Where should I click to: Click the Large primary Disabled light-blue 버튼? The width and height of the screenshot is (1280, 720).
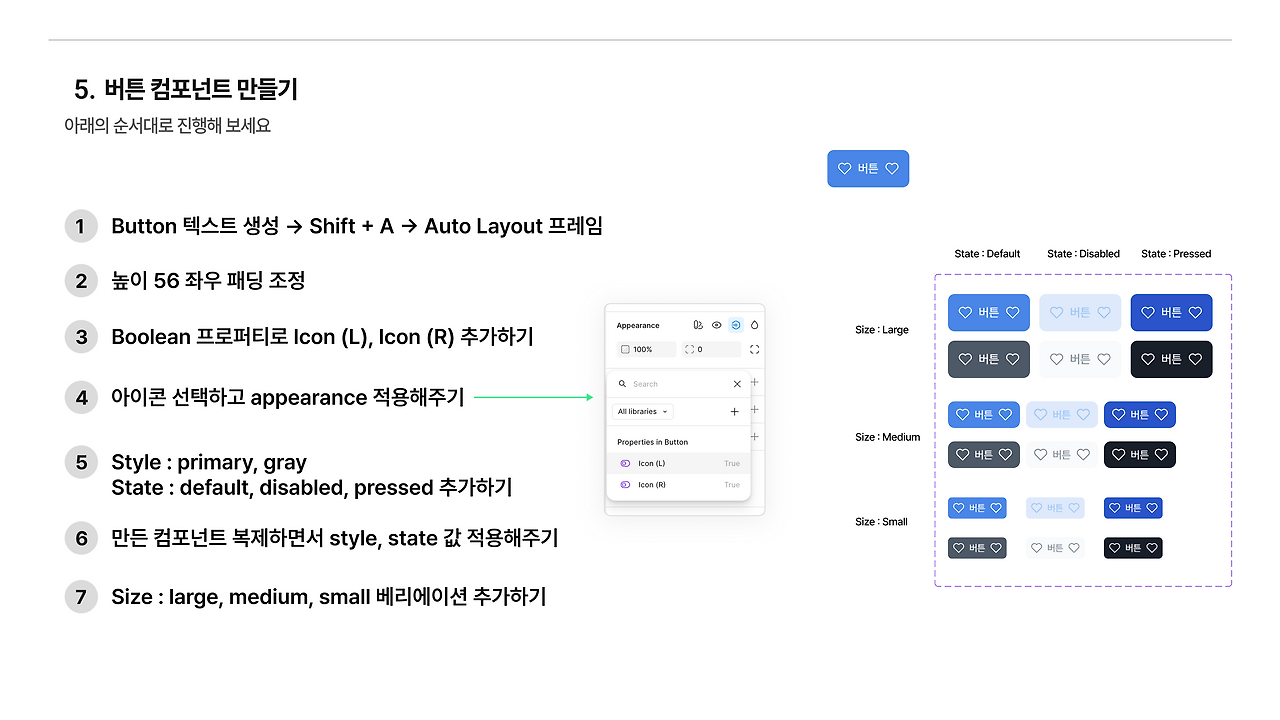(1080, 313)
